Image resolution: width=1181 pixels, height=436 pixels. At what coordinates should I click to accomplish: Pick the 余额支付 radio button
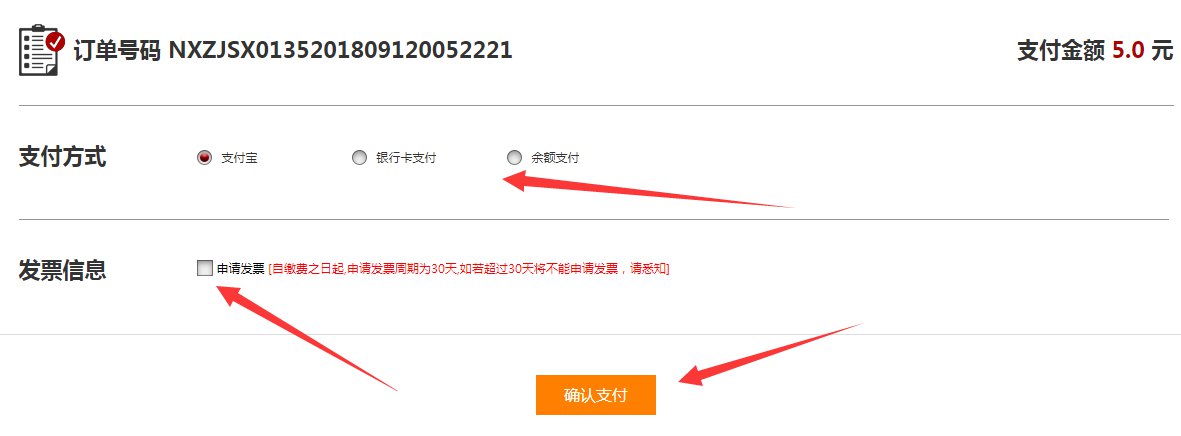[x=514, y=157]
